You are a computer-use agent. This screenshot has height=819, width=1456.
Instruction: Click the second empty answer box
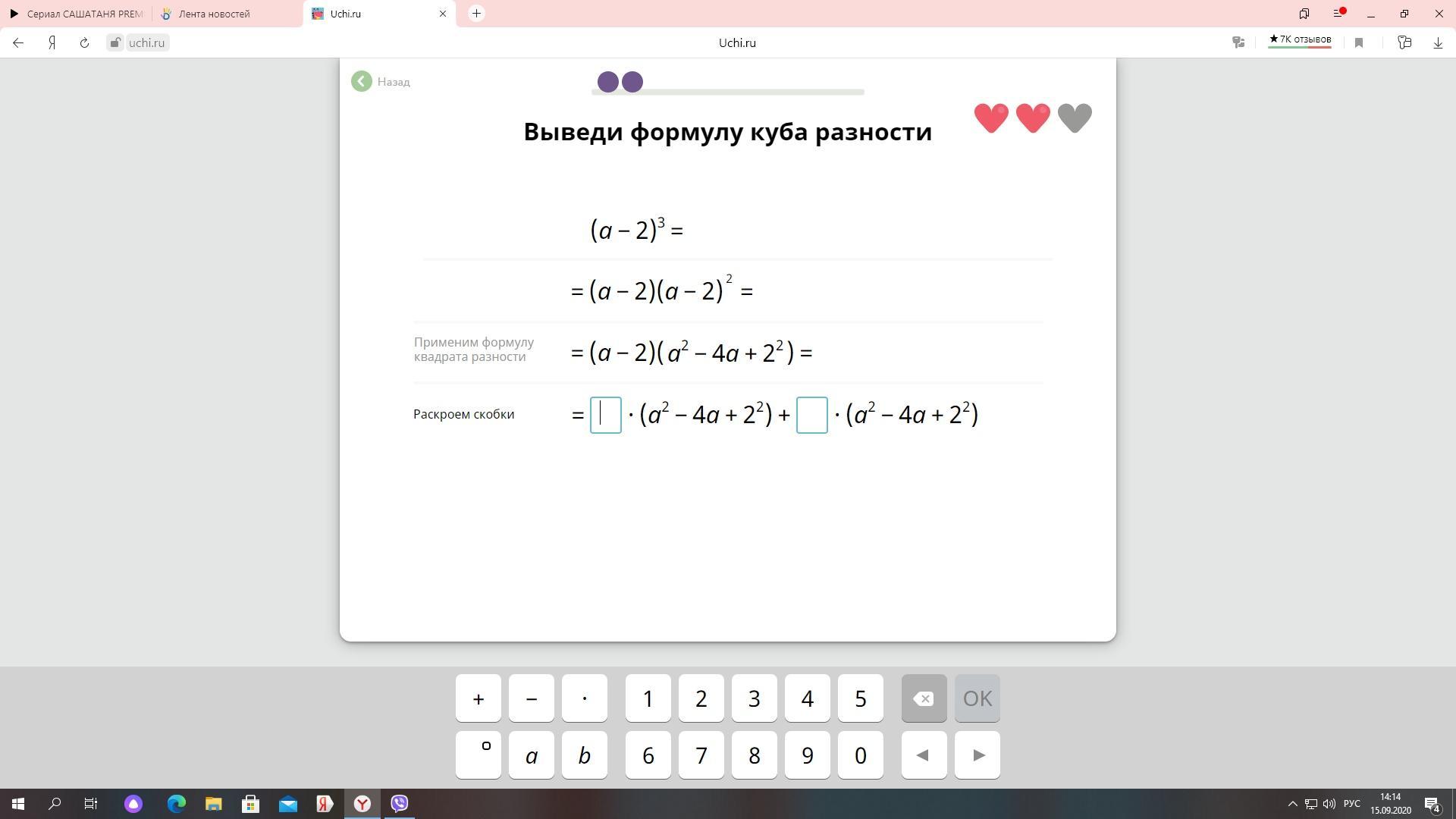coord(811,415)
